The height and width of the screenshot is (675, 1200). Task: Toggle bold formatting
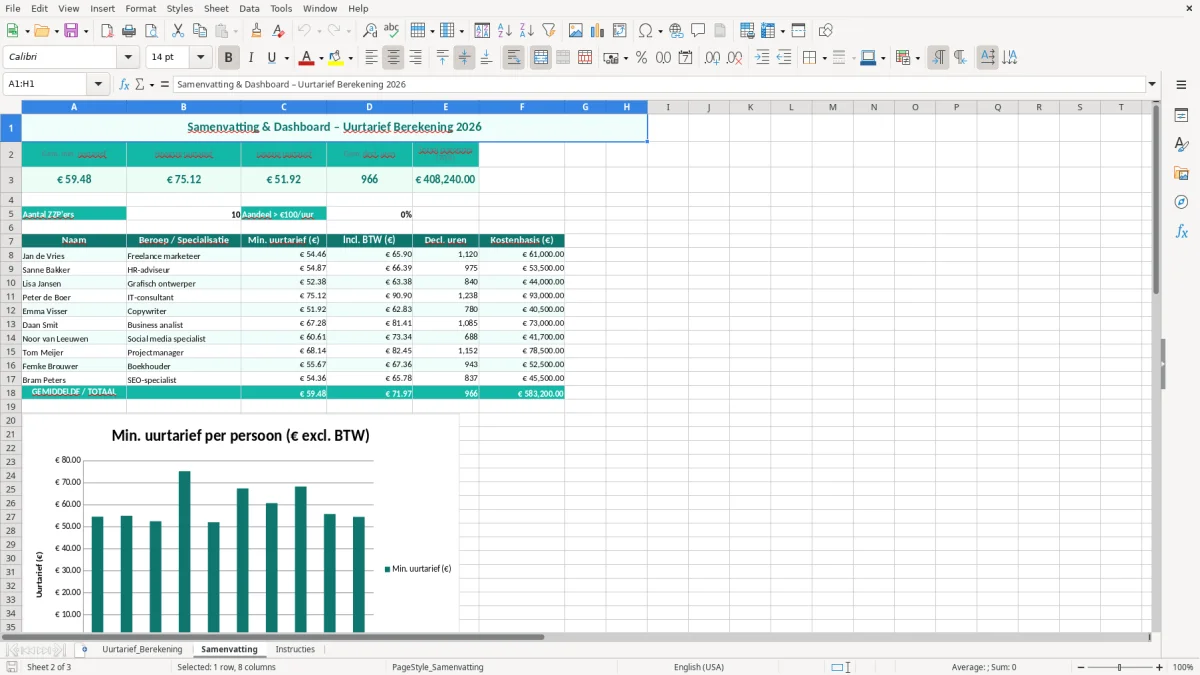coord(229,58)
